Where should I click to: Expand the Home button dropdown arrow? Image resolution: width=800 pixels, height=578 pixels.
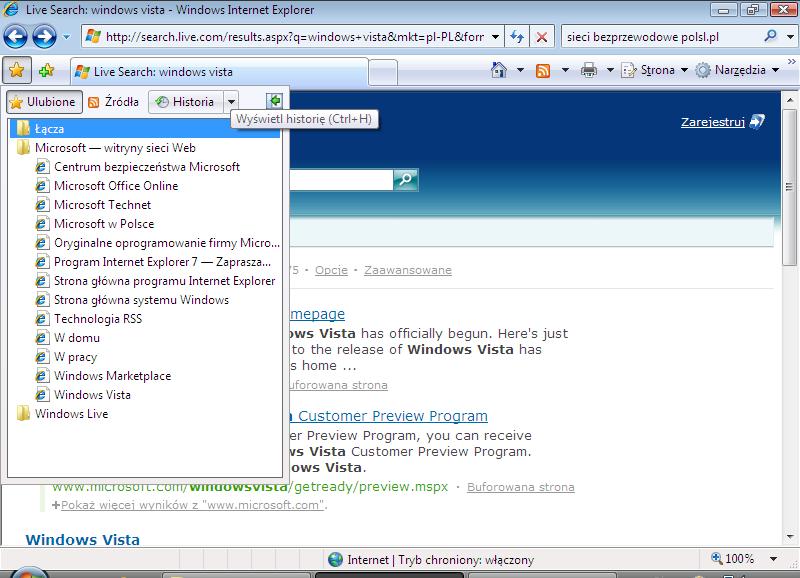click(520, 70)
